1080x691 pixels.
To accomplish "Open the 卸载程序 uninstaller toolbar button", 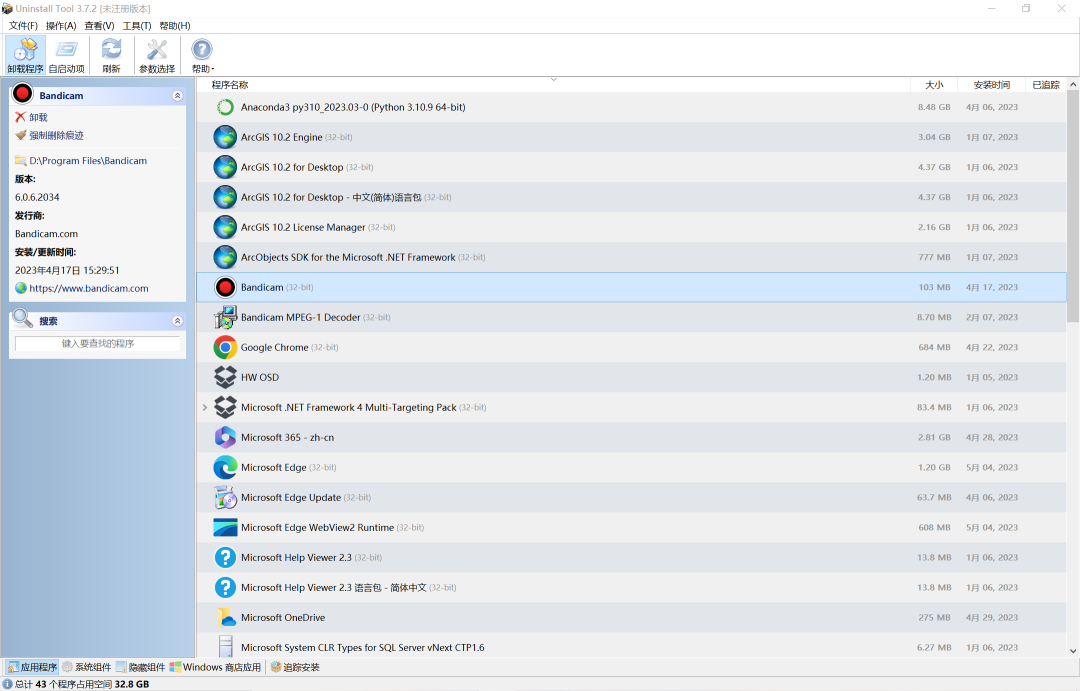I will click(x=25, y=55).
